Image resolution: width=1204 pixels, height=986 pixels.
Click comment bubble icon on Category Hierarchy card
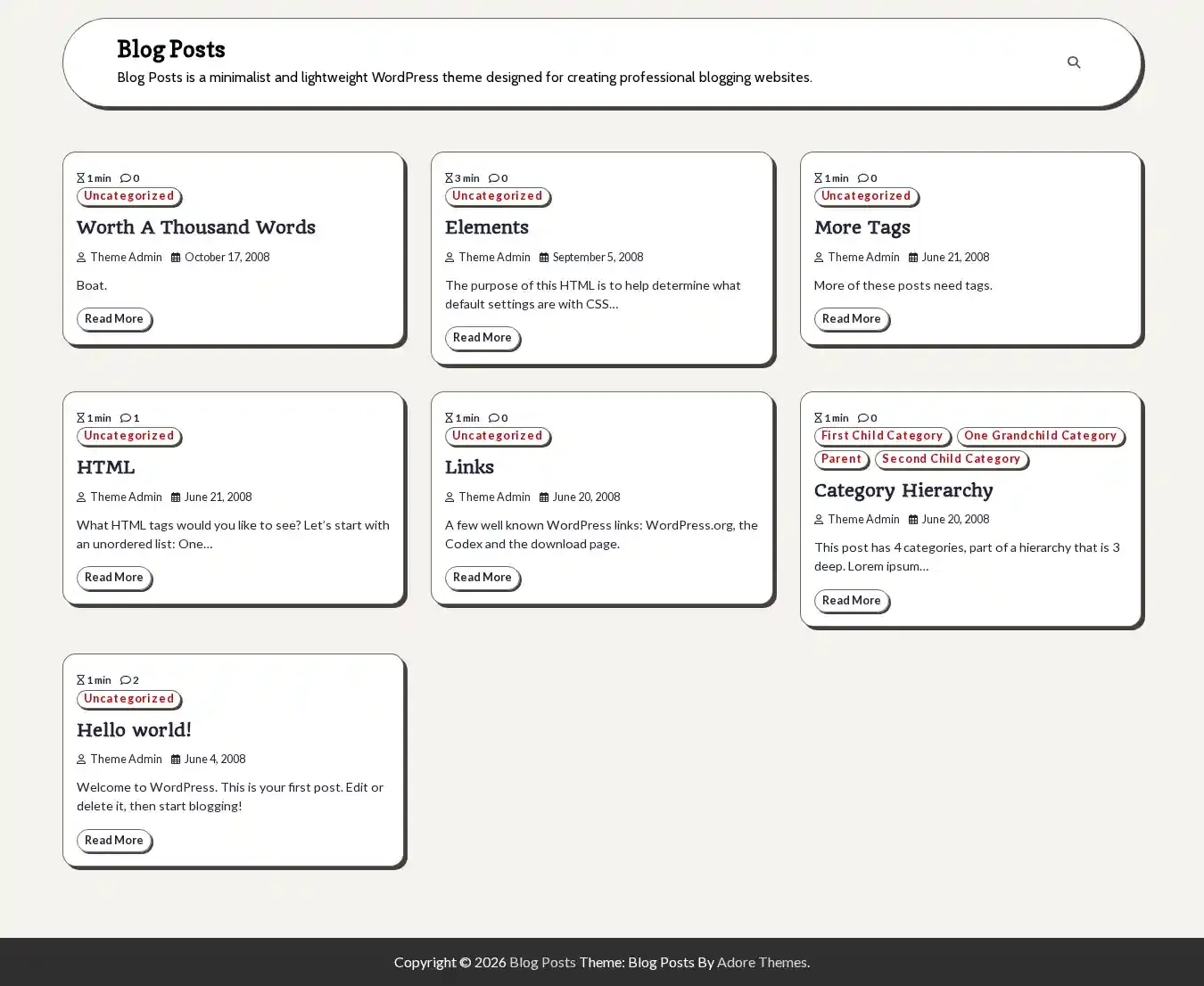[863, 418]
